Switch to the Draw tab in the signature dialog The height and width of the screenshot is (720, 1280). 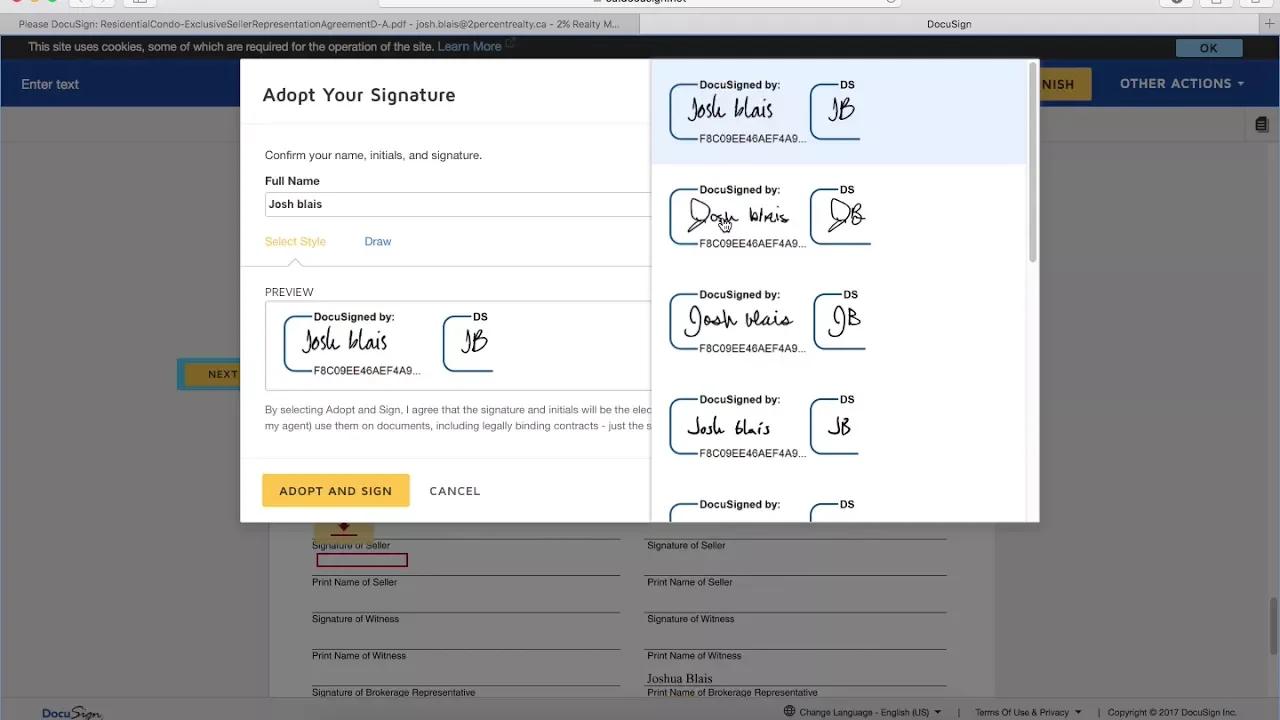(x=377, y=241)
